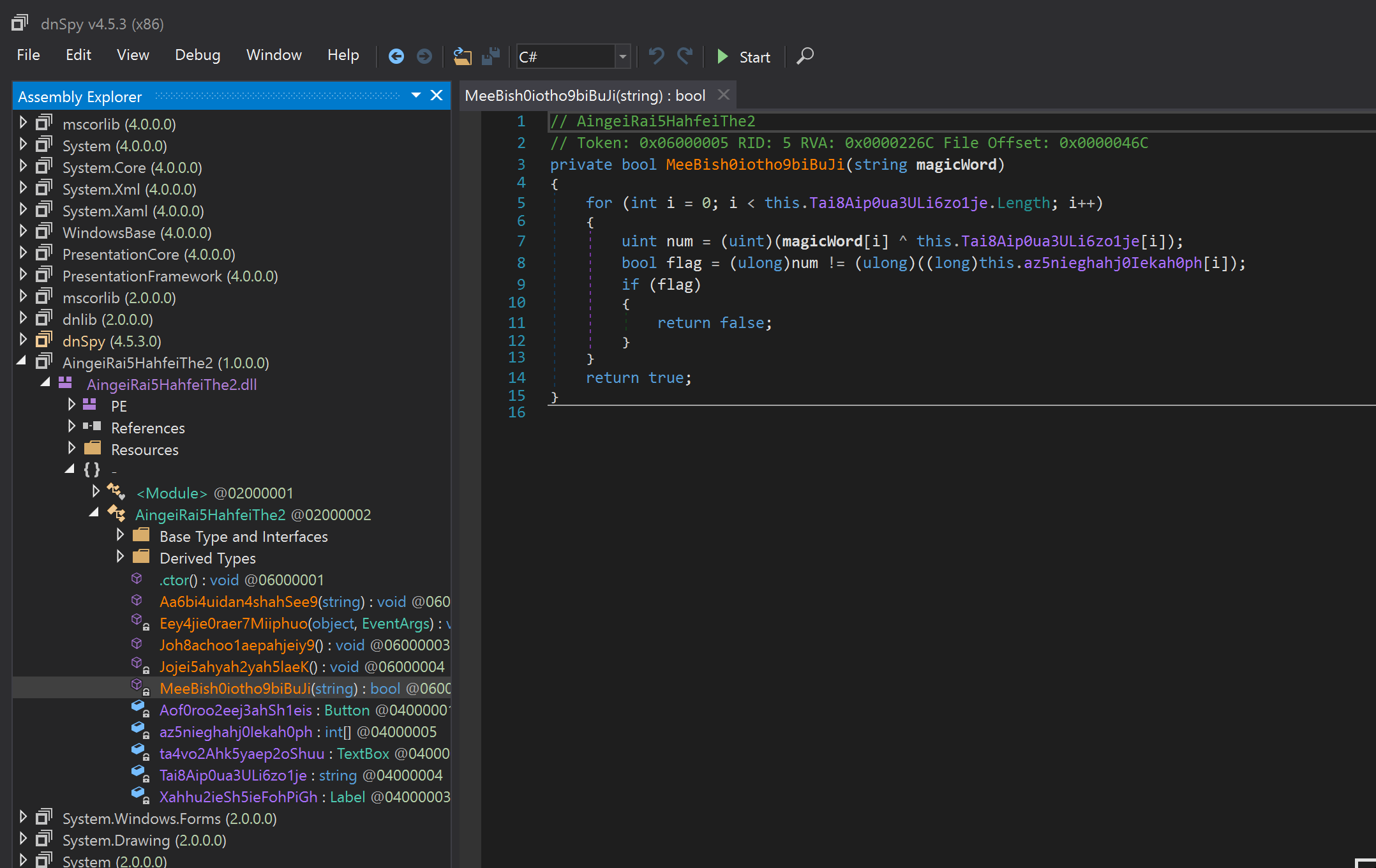Expand the mscorlib (4.0.0.0) tree node
This screenshot has width=1376, height=868.
tap(23, 122)
